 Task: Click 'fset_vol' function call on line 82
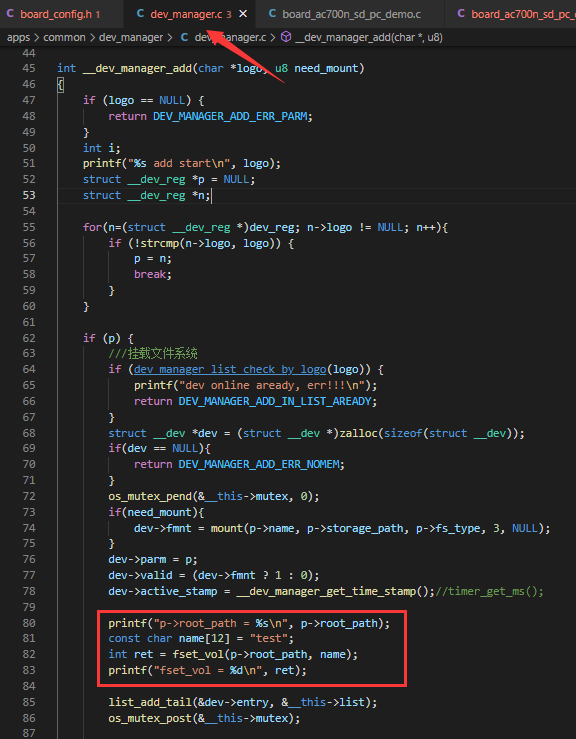(198, 655)
